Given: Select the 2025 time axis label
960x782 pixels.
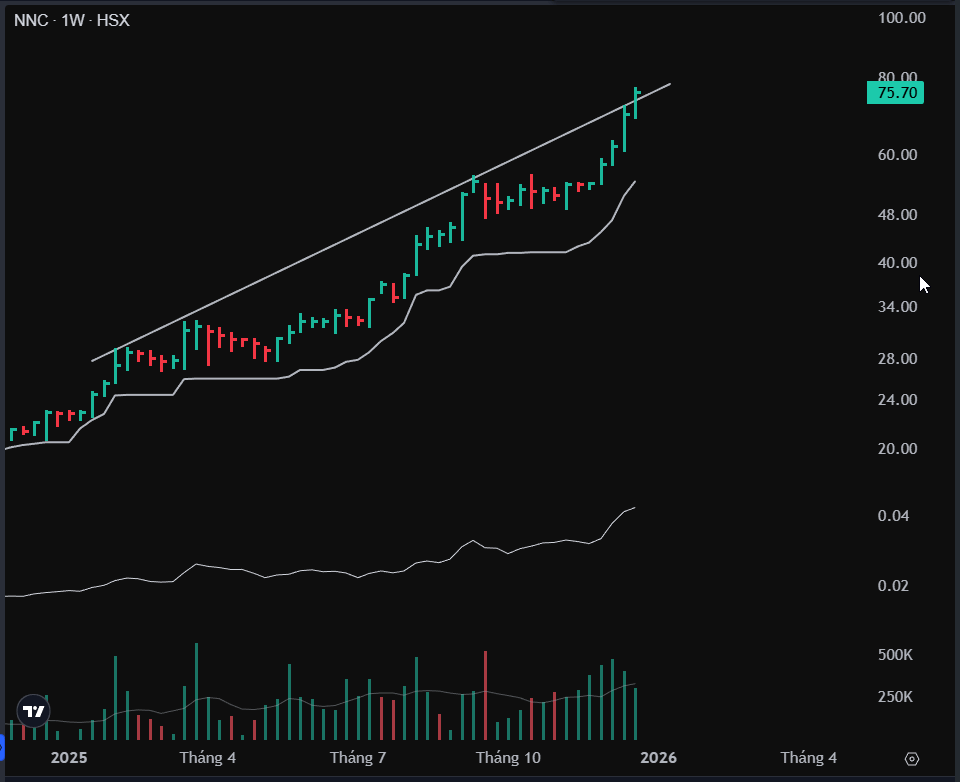Looking at the screenshot, I should click(69, 758).
